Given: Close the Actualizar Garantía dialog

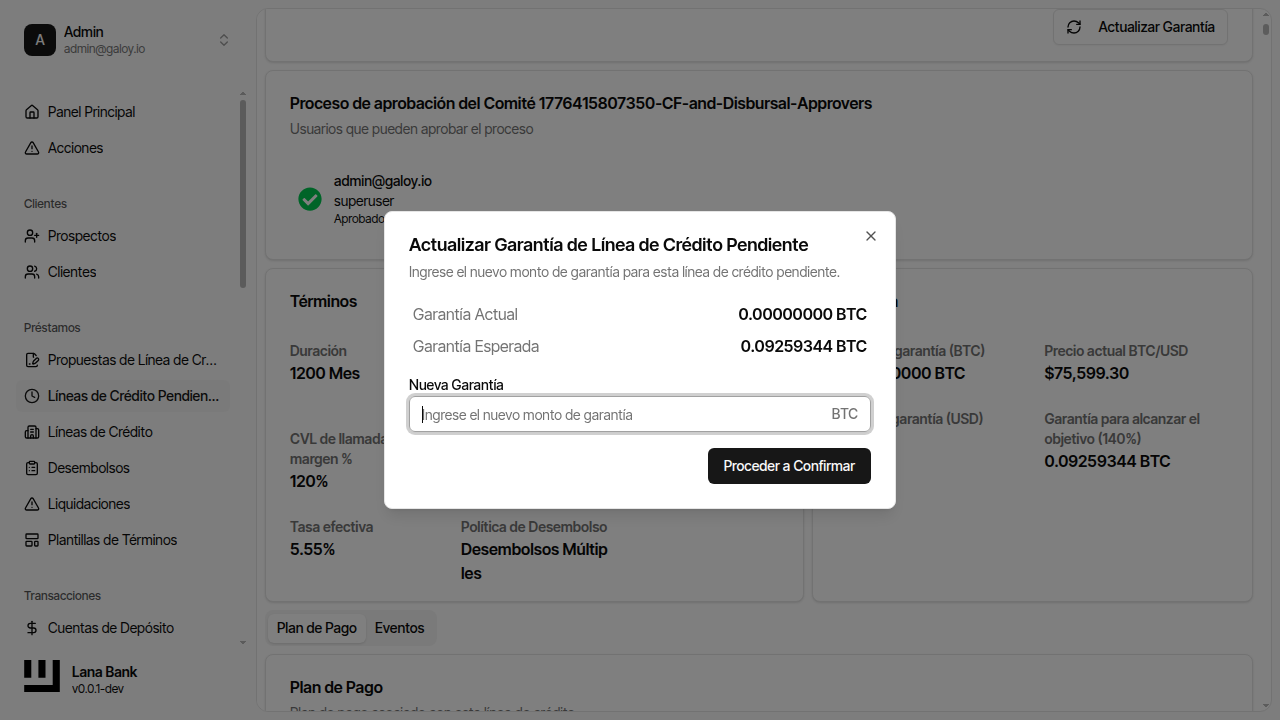Looking at the screenshot, I should point(871,236).
